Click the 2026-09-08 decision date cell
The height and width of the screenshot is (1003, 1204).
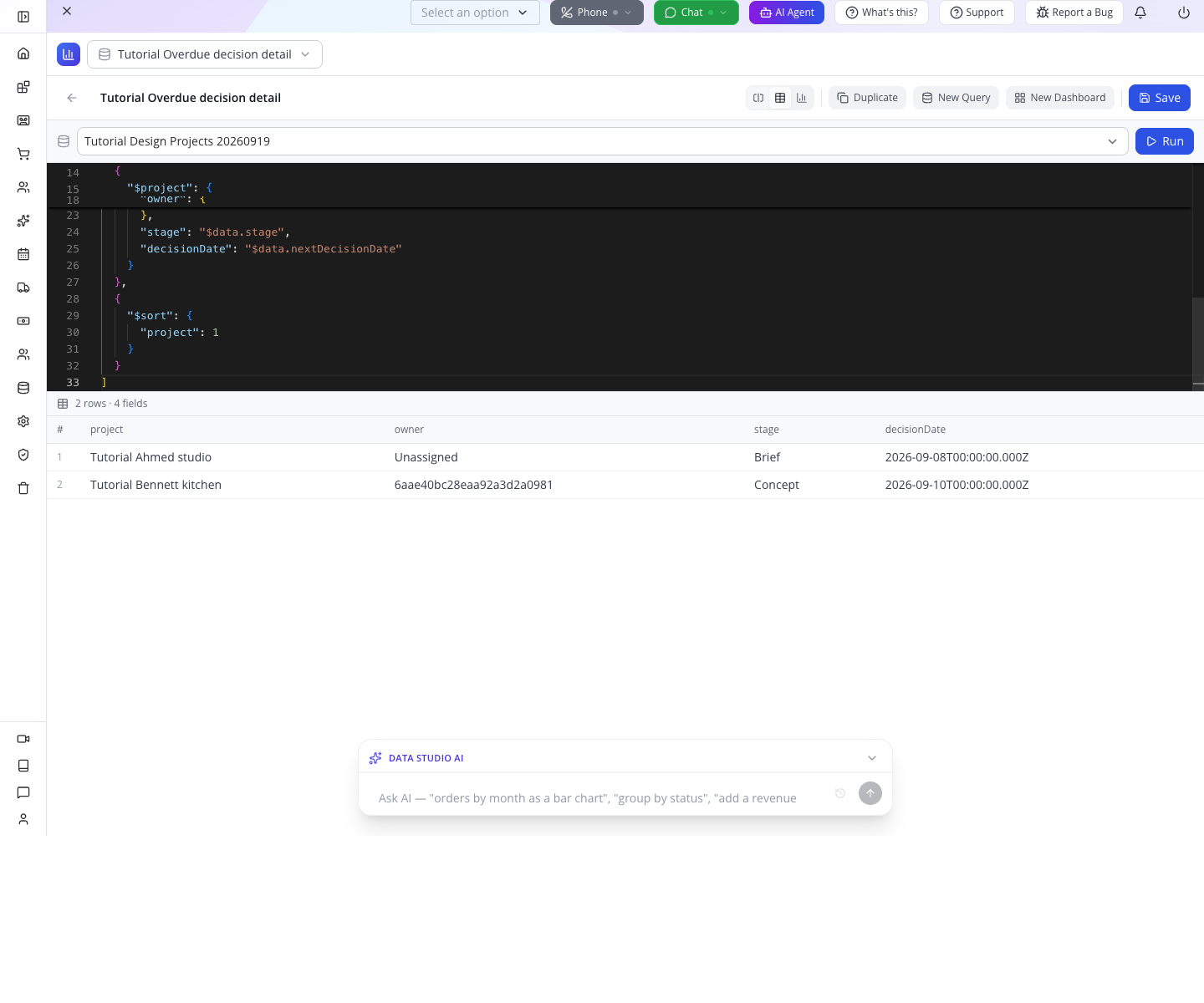point(957,457)
